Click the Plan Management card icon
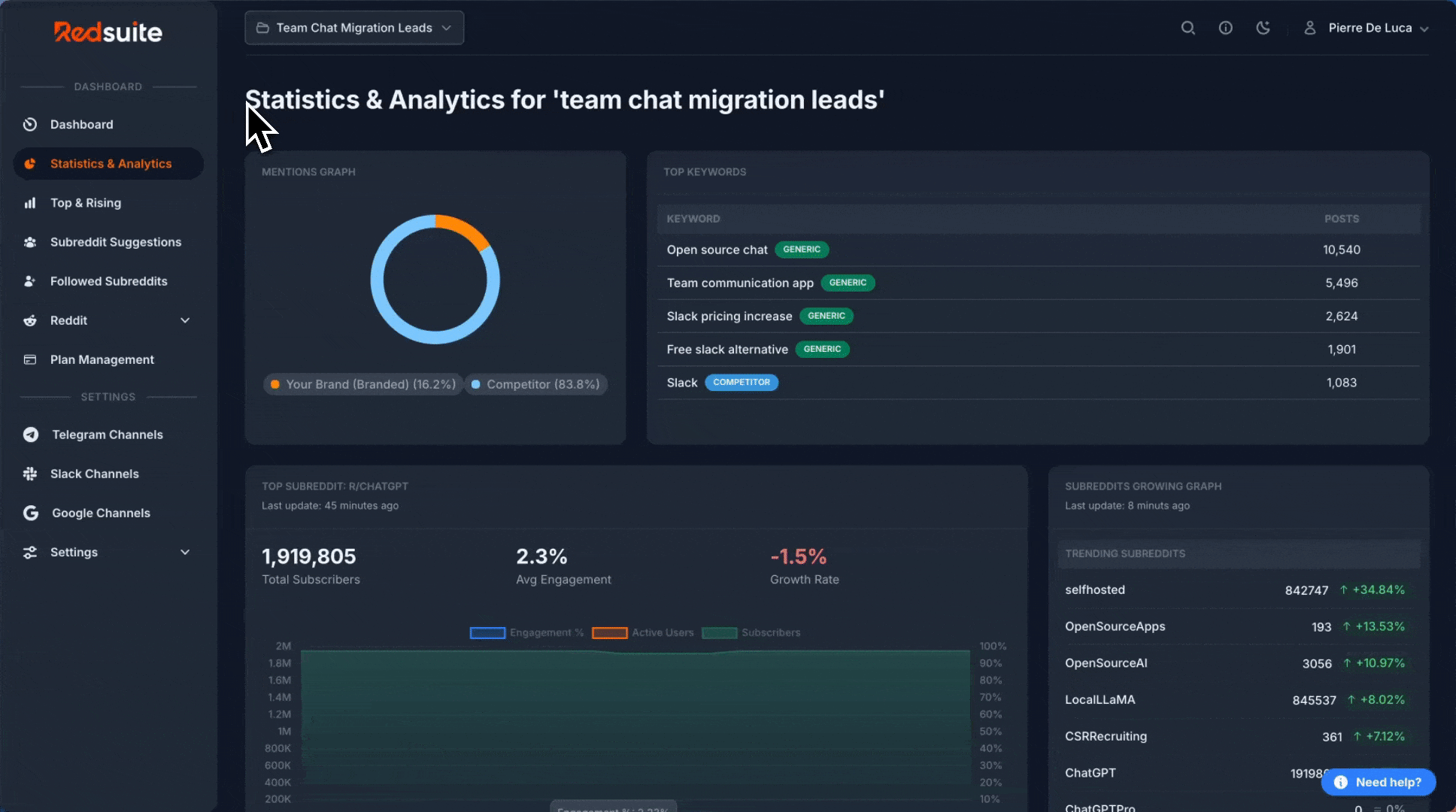This screenshot has width=1456, height=812. (x=30, y=359)
